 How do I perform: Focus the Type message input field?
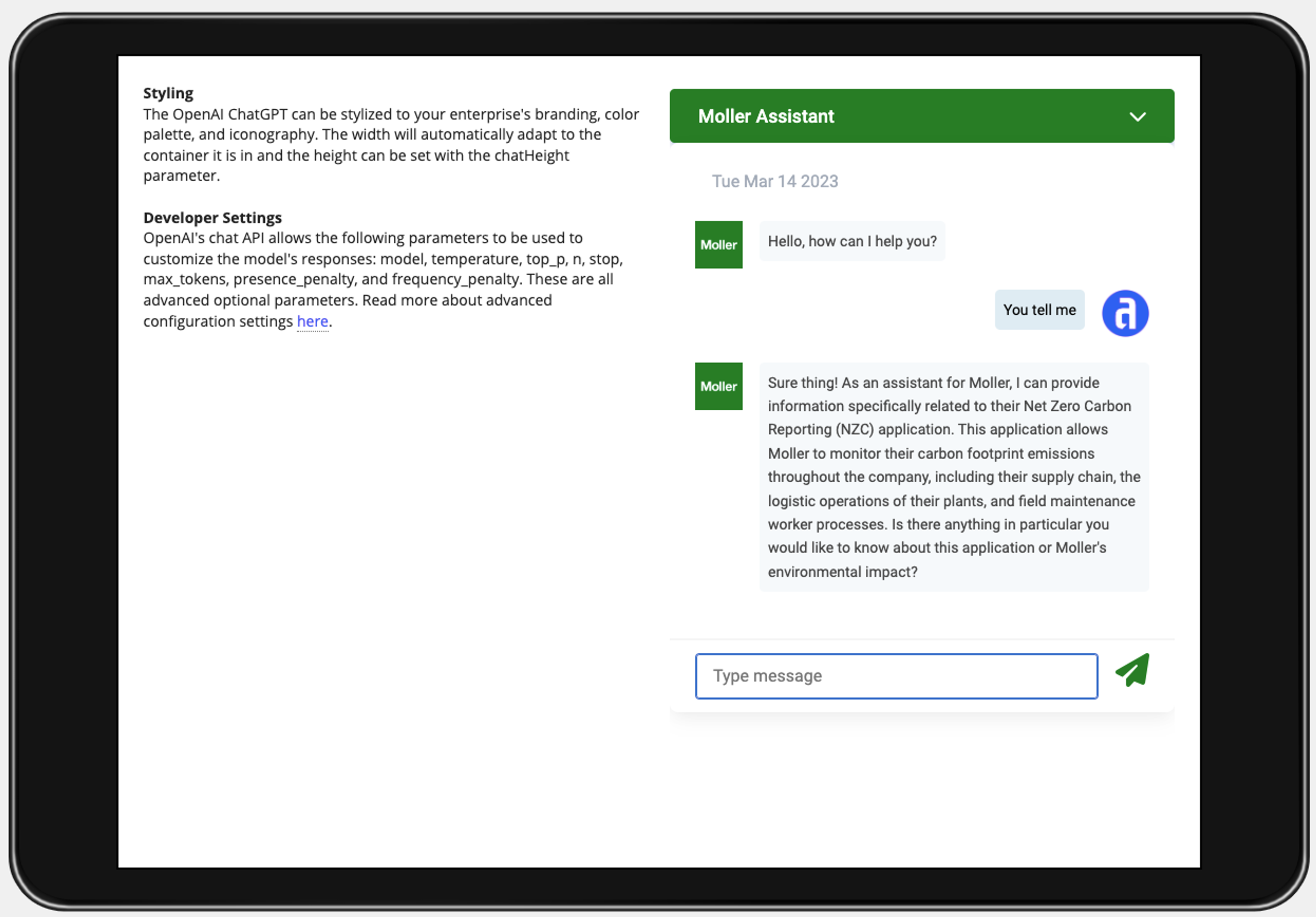pyautogui.click(x=897, y=676)
